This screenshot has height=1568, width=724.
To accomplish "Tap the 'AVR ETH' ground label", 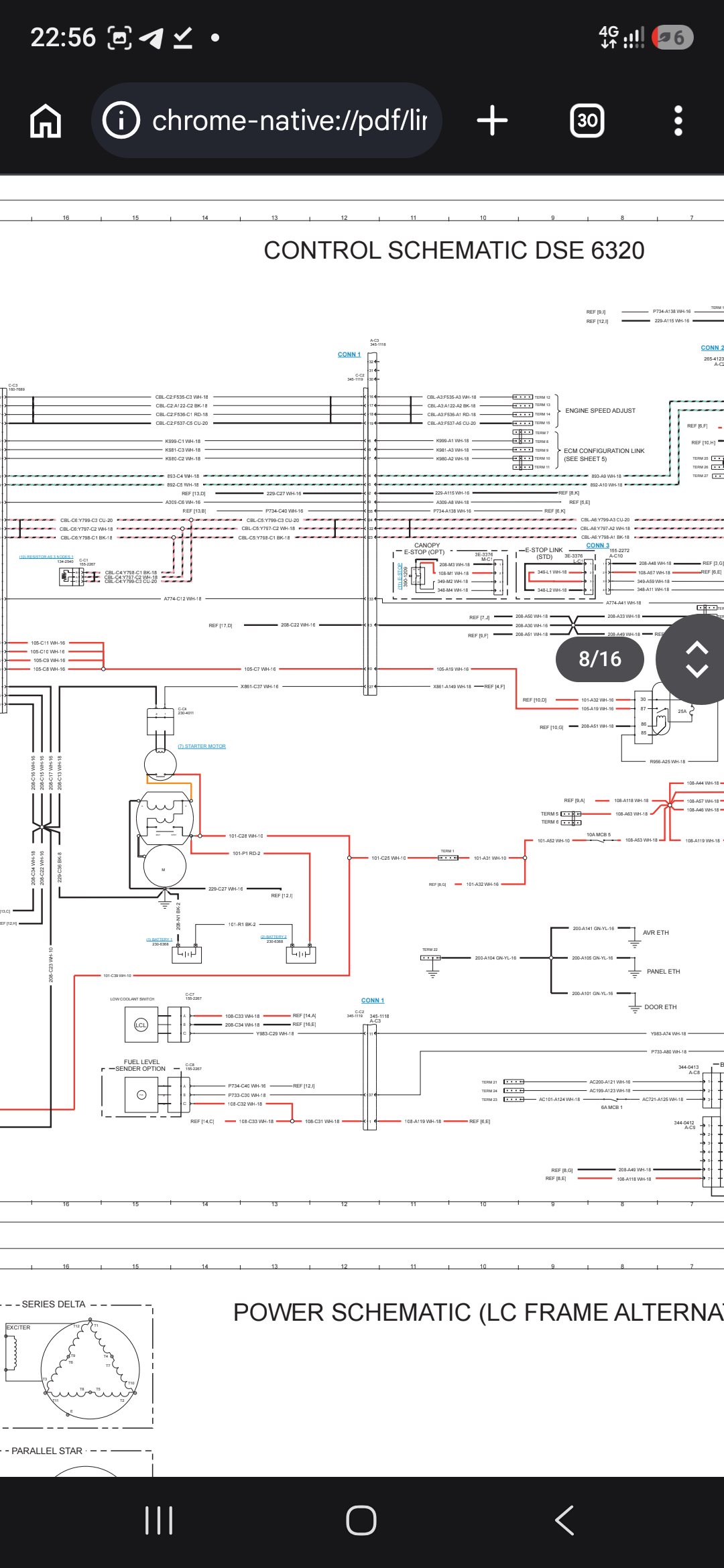I will coord(656,933).
